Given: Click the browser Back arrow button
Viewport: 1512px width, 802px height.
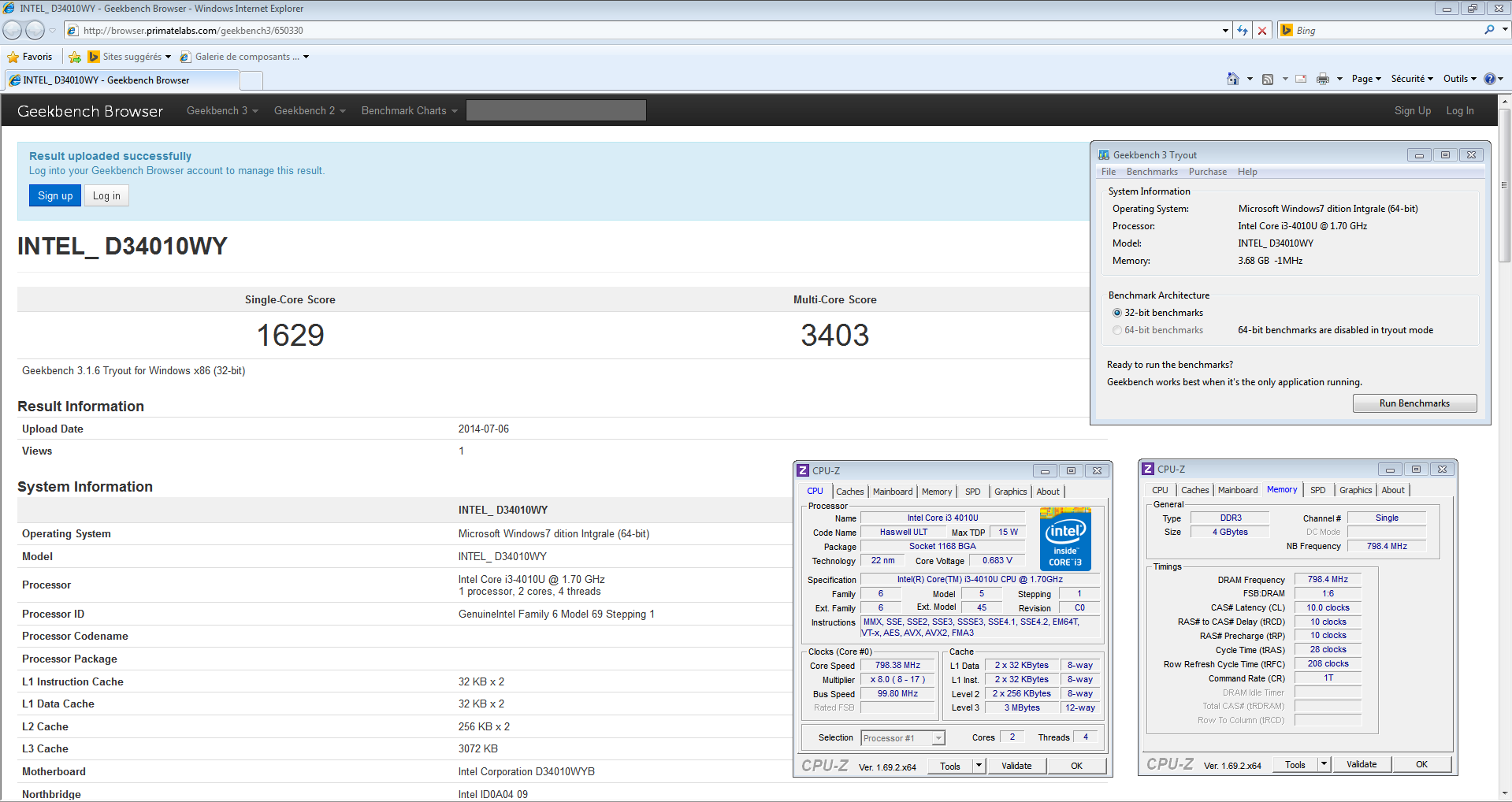Looking at the screenshot, I should tap(13, 30).
